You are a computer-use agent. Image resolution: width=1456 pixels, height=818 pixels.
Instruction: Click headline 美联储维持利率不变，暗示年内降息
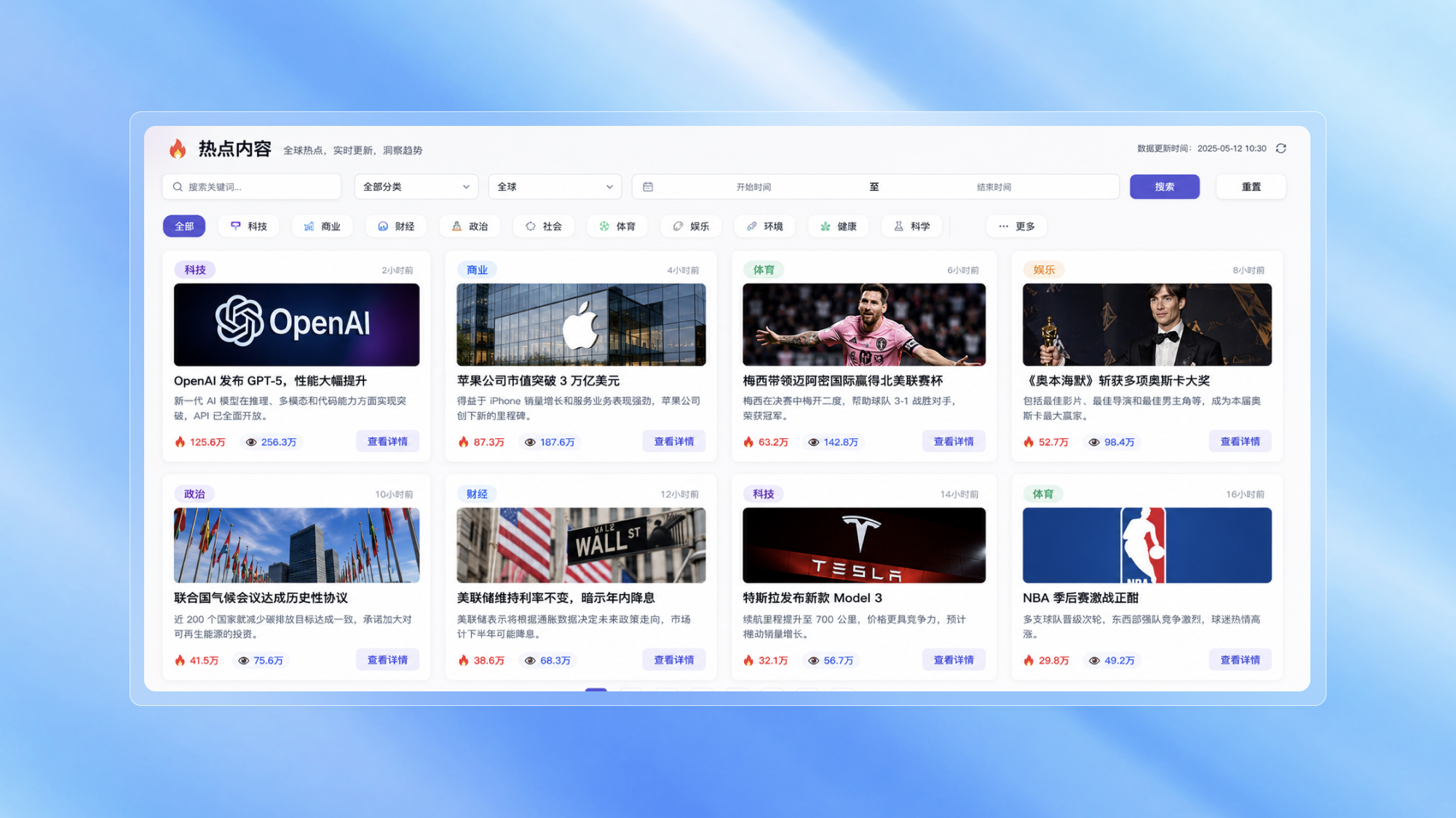pos(556,597)
